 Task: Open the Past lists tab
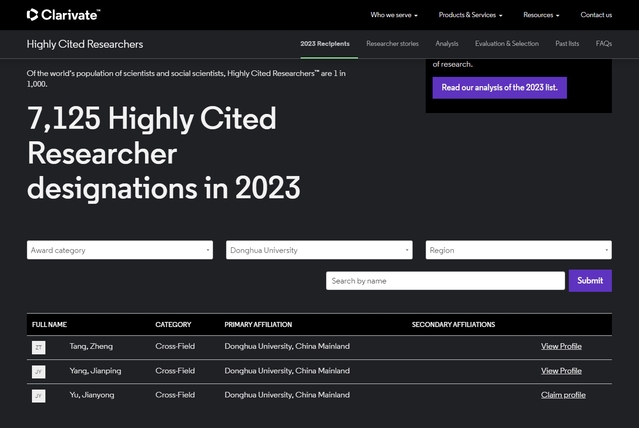pyautogui.click(x=567, y=44)
